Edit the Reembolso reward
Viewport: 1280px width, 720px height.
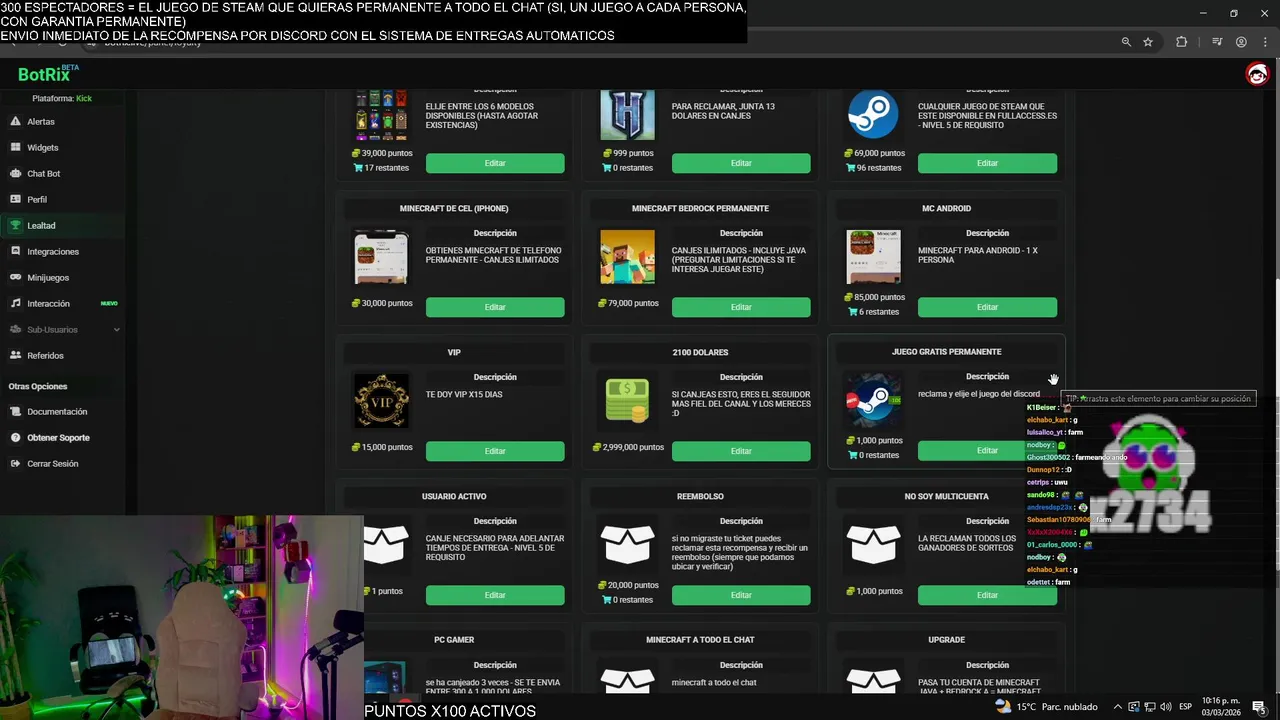[x=741, y=595]
